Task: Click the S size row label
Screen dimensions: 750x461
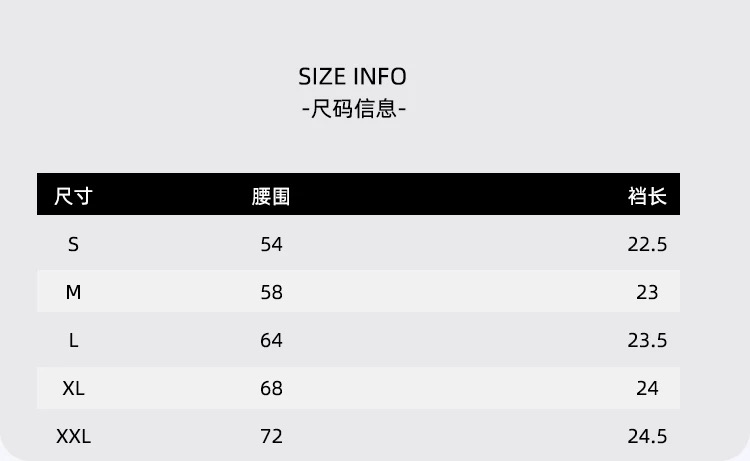Action: (73, 244)
